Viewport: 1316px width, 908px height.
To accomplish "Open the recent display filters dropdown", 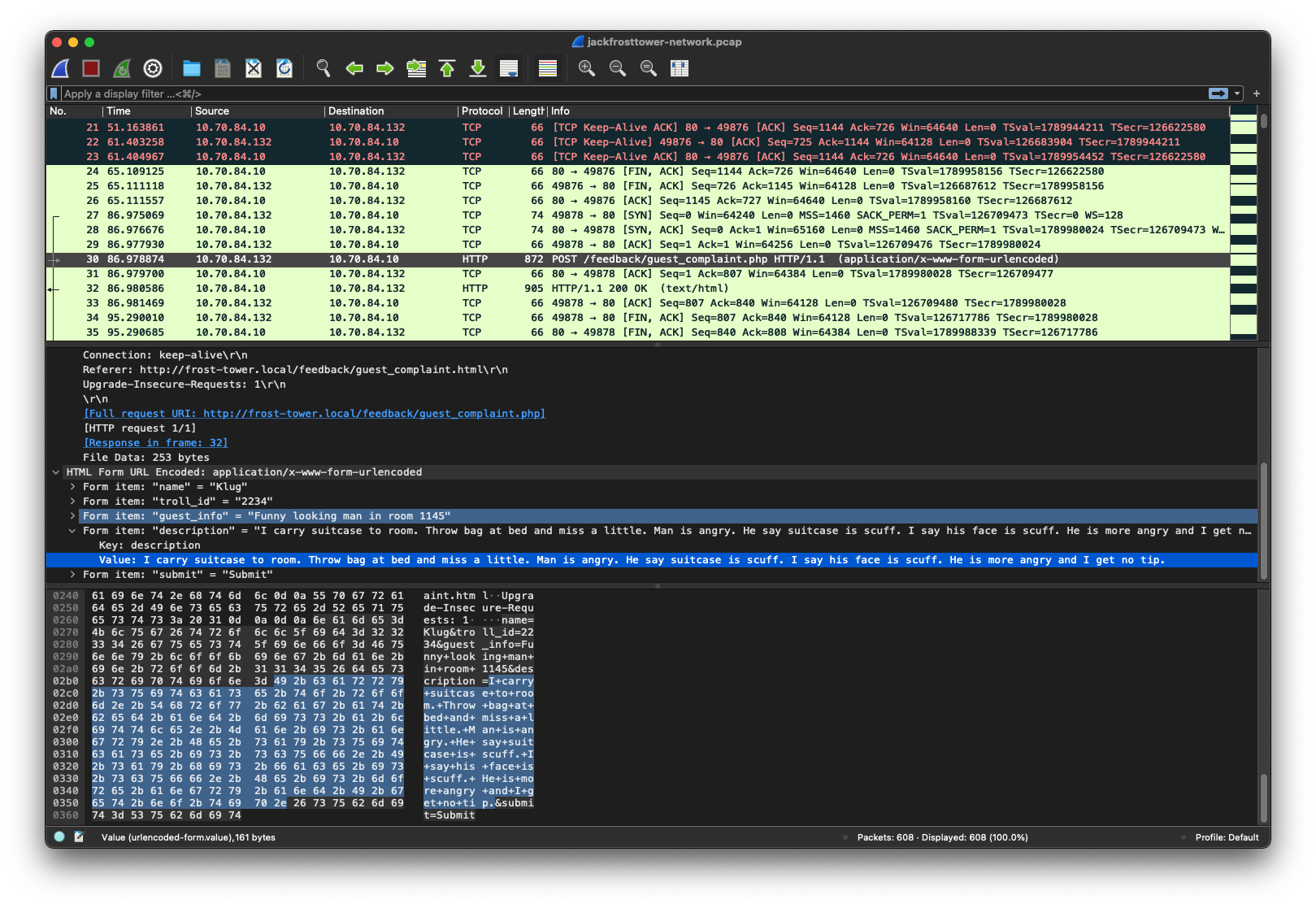I will (x=1237, y=93).
